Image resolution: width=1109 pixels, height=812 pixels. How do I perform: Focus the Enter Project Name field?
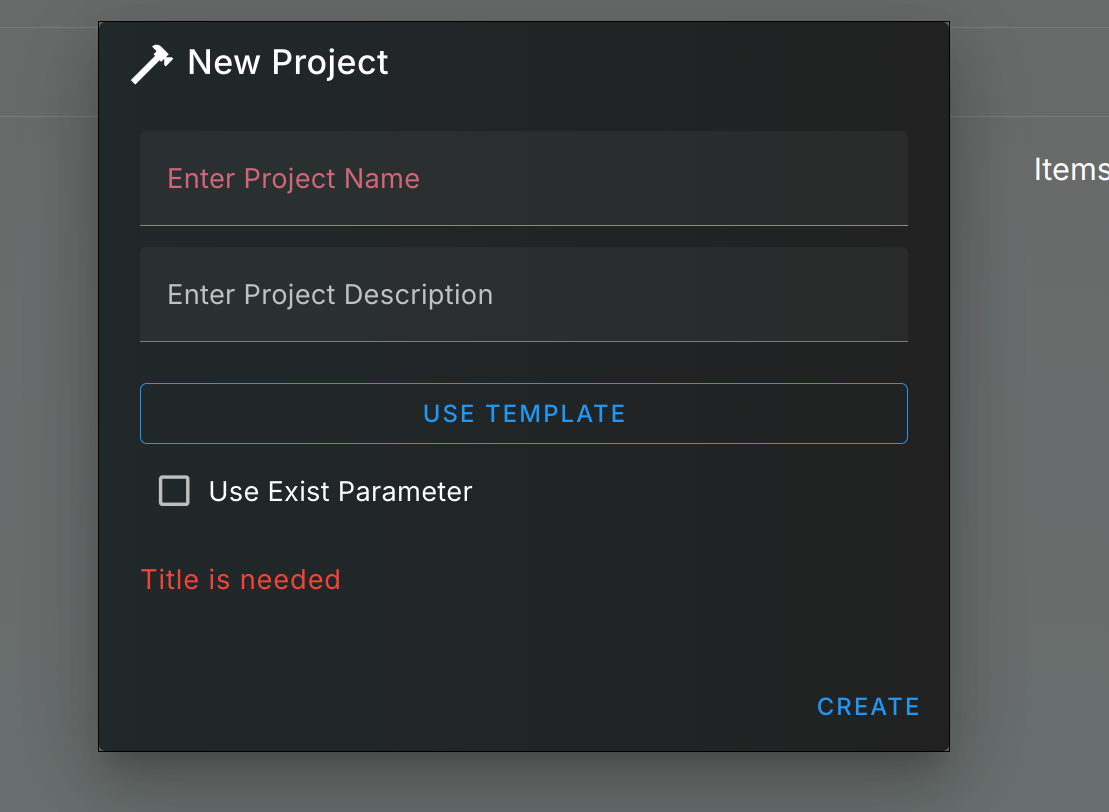tap(523, 178)
